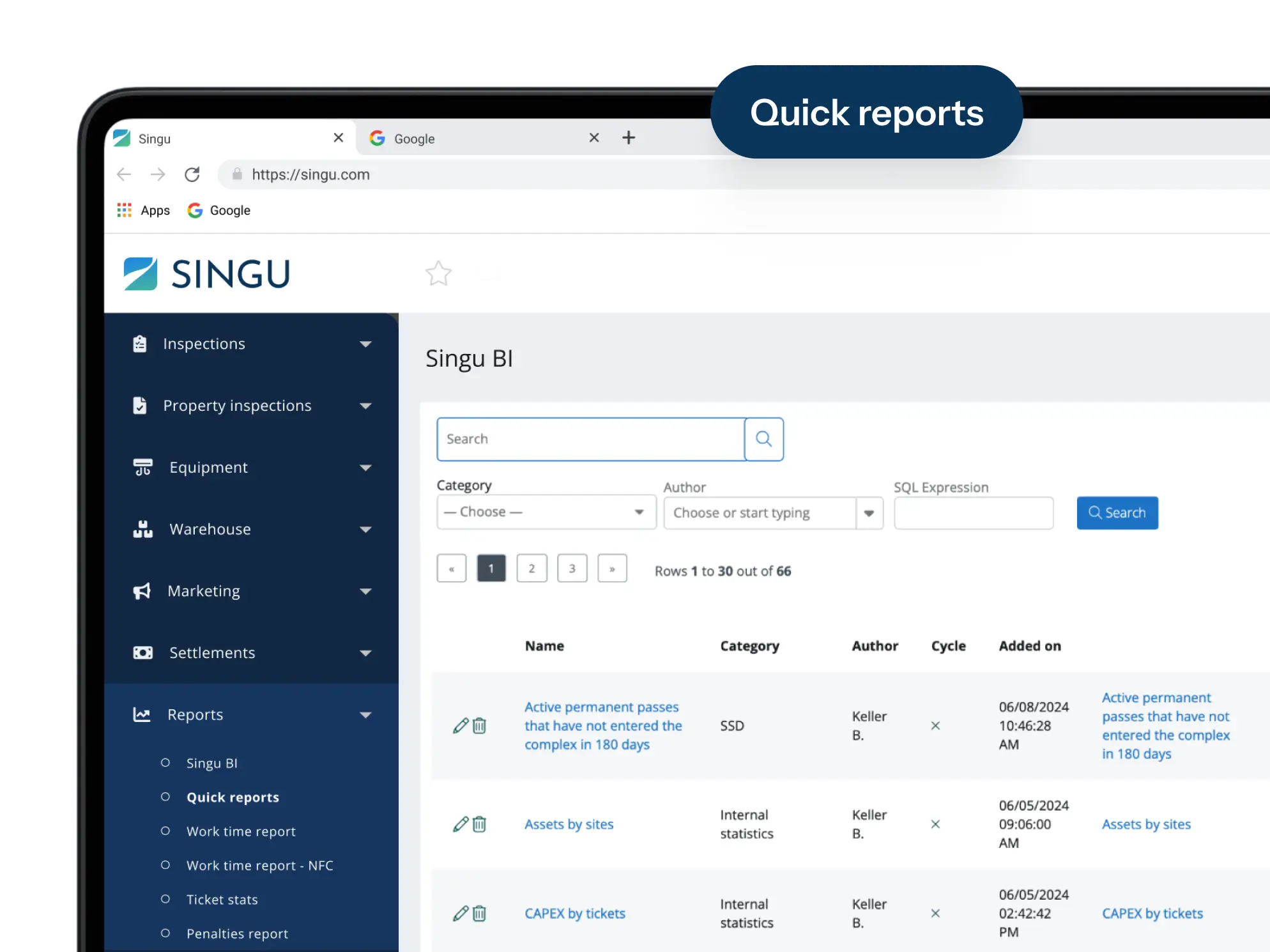Expand the Warehouse menu arrow
The image size is (1270, 952).
pos(365,530)
